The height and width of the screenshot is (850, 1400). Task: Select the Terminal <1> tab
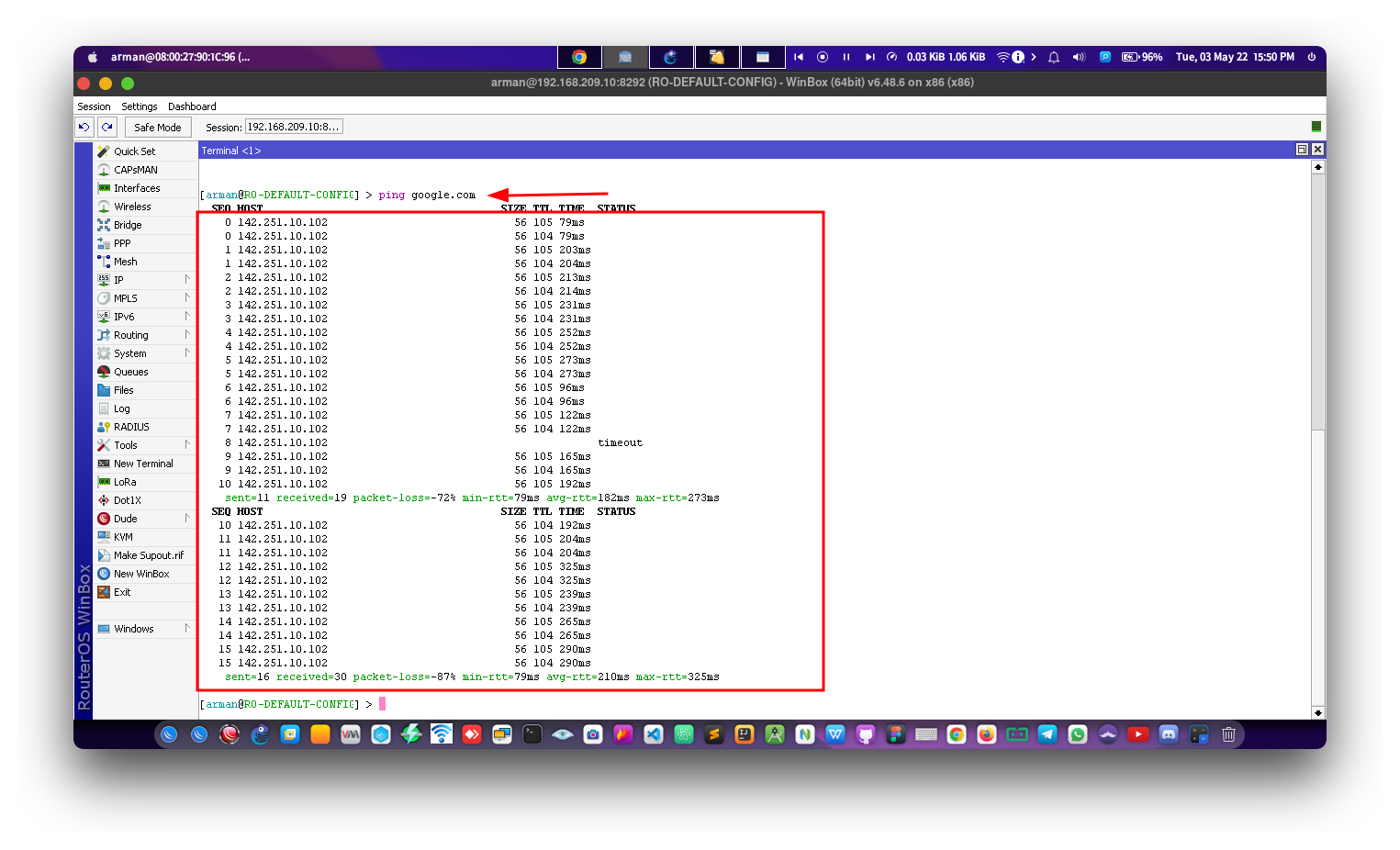230,150
